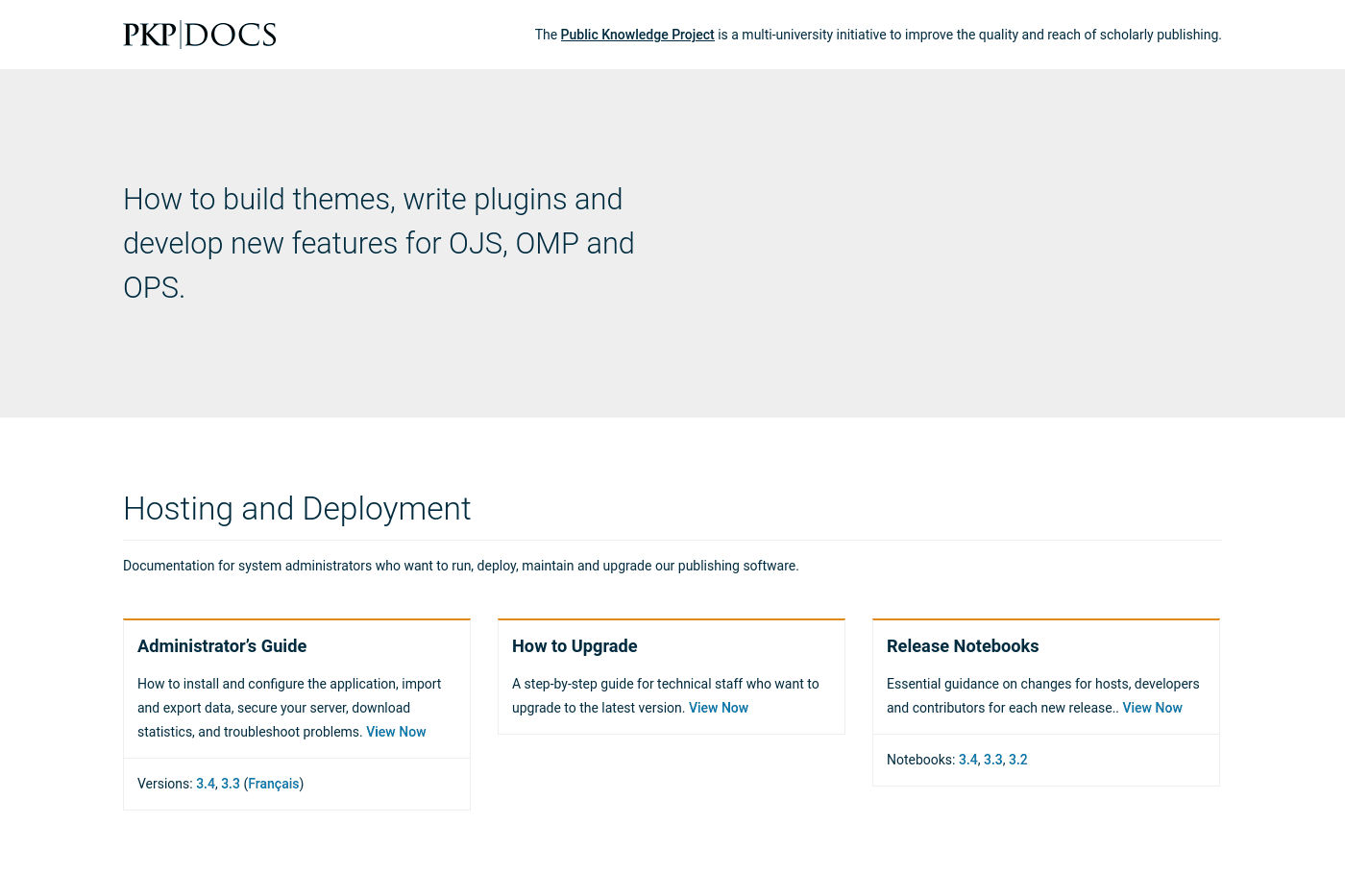The image size is (1345, 896).
Task: Click the Versions label in the guide card
Action: pos(163,784)
